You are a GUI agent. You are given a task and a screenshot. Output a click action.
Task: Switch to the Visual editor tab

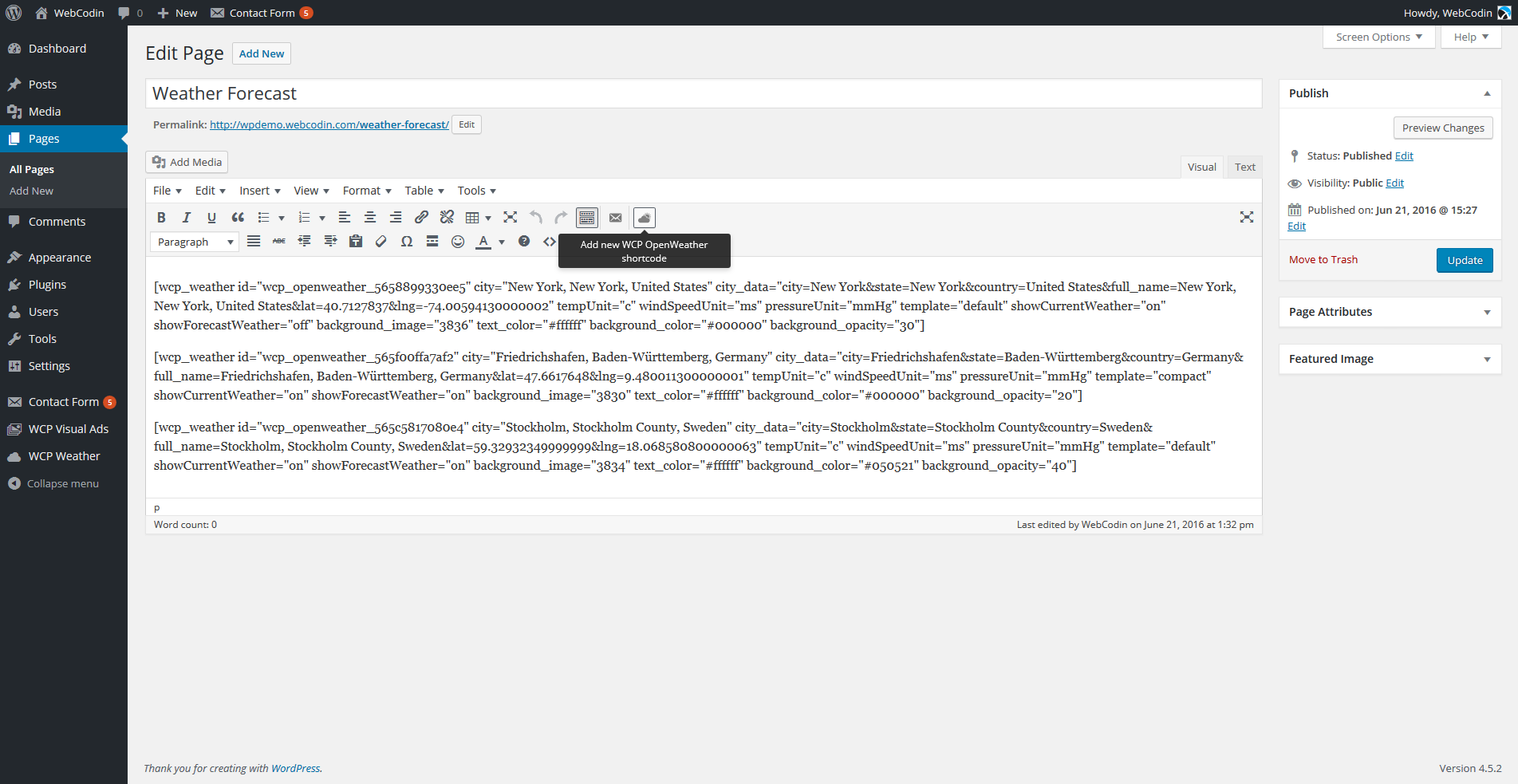click(x=1202, y=167)
